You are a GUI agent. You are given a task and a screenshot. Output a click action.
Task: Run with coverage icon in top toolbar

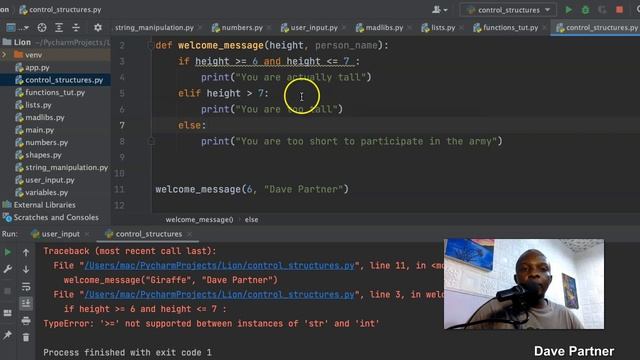click(x=602, y=10)
